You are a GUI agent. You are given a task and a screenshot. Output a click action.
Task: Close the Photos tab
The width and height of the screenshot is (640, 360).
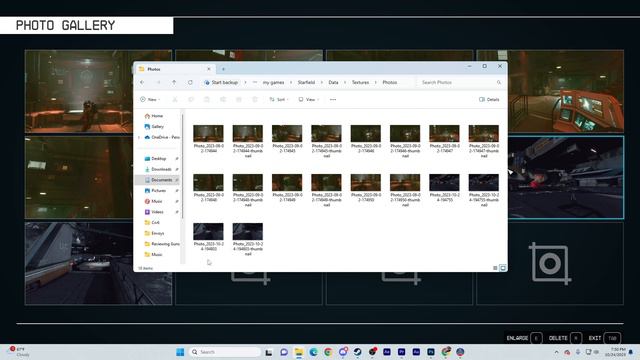[209, 69]
